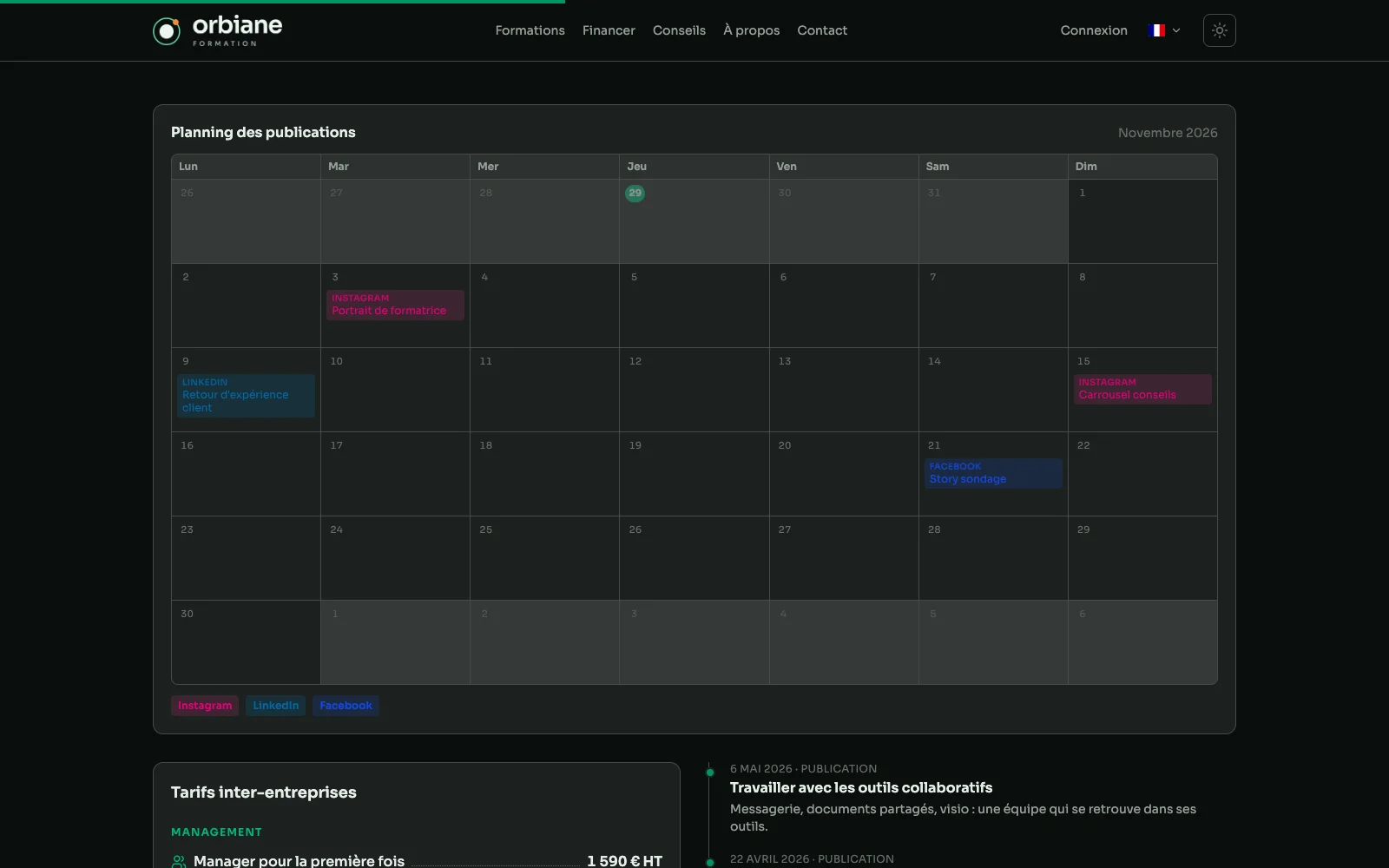Select calendar day 7
This screenshot has height=868, width=1389.
pyautogui.click(x=993, y=306)
